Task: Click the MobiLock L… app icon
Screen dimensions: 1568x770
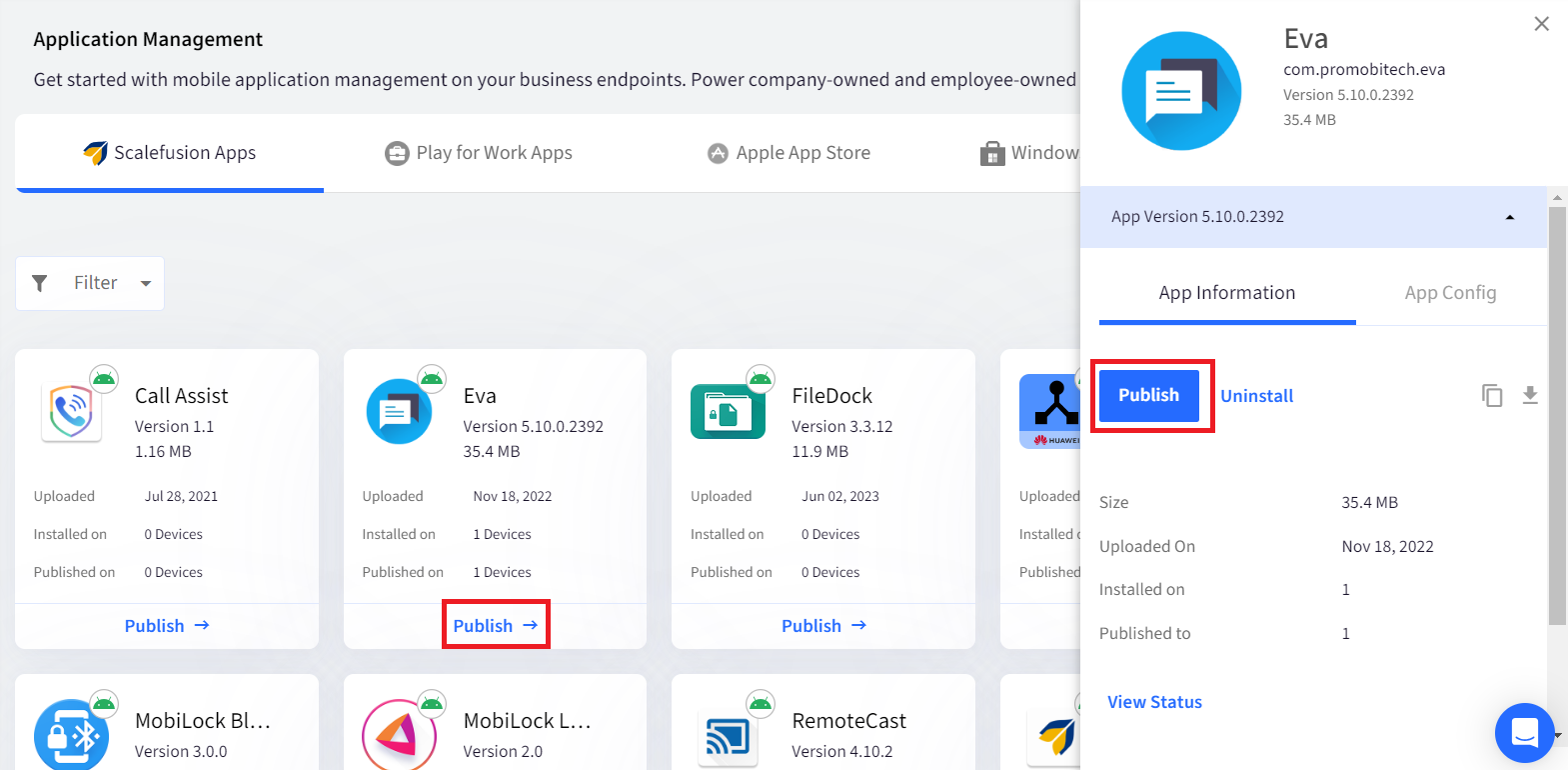Action: point(399,735)
